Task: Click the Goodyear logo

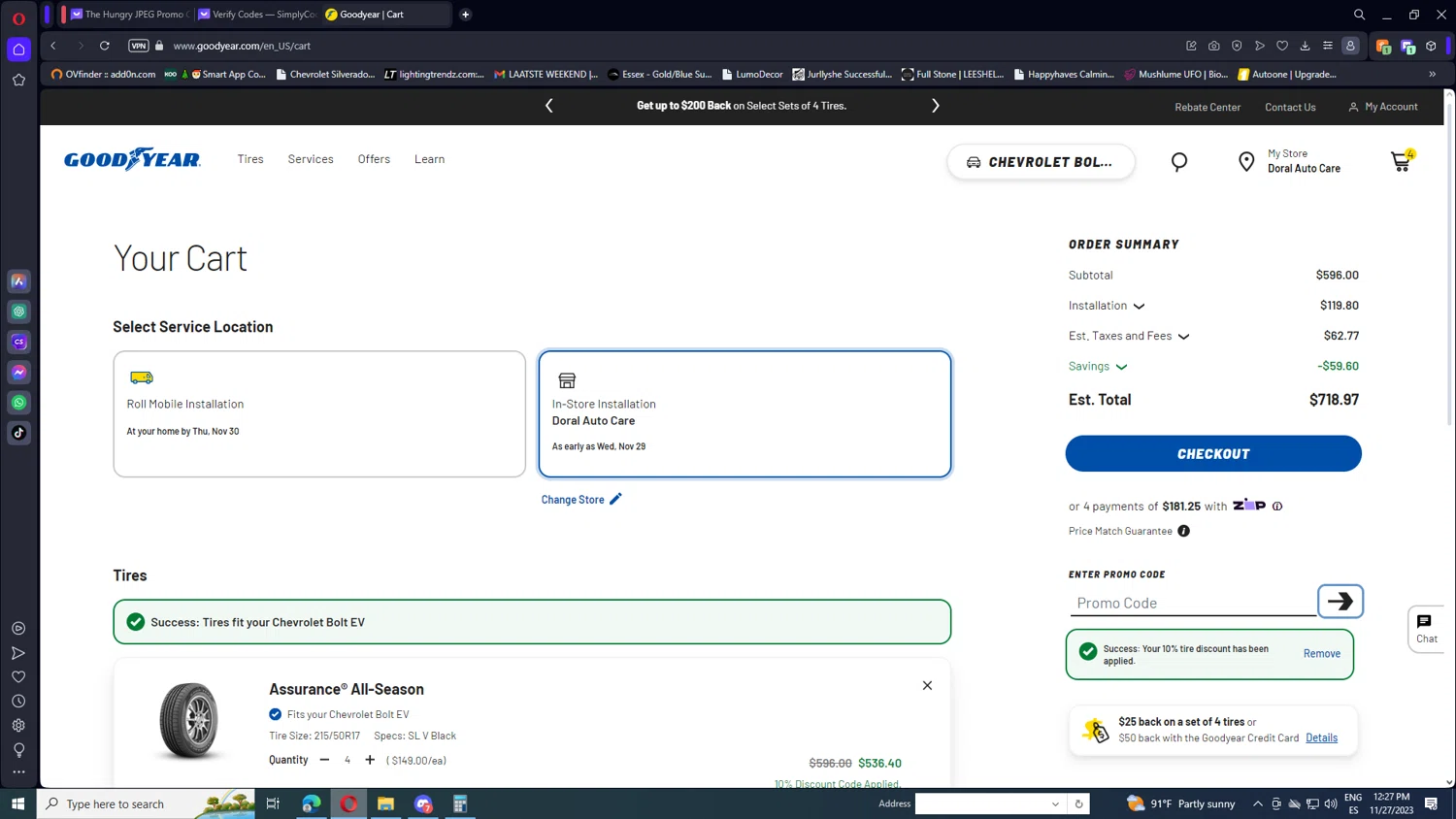Action: (132, 159)
